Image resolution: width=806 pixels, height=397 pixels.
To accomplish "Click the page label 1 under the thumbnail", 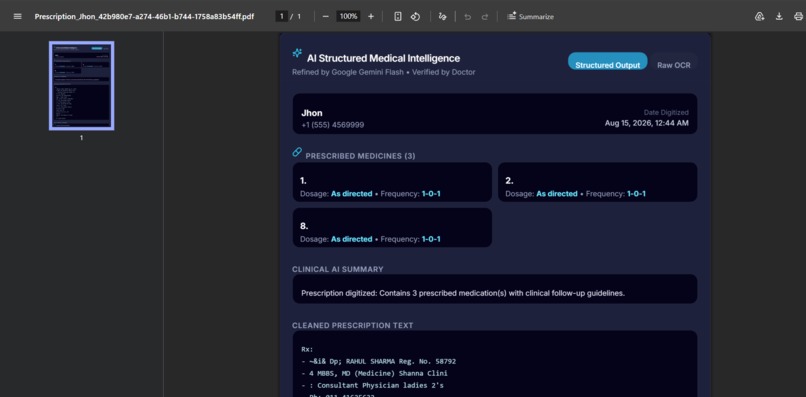I will click(81, 138).
